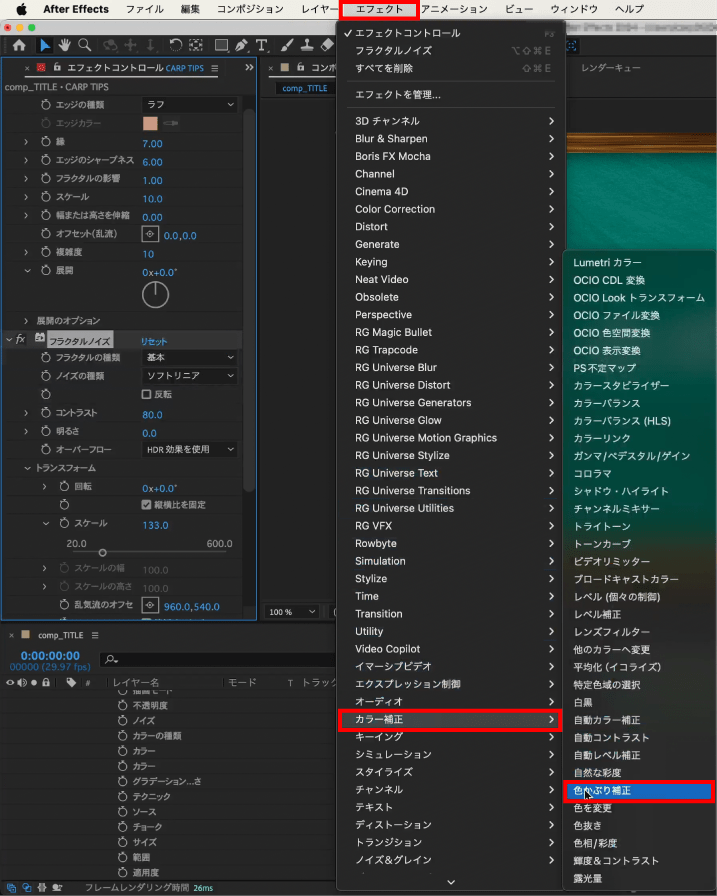This screenshot has width=717, height=896.
Task: Toggle stopwatch for チョーク in timeline
Action: click(x=122, y=827)
